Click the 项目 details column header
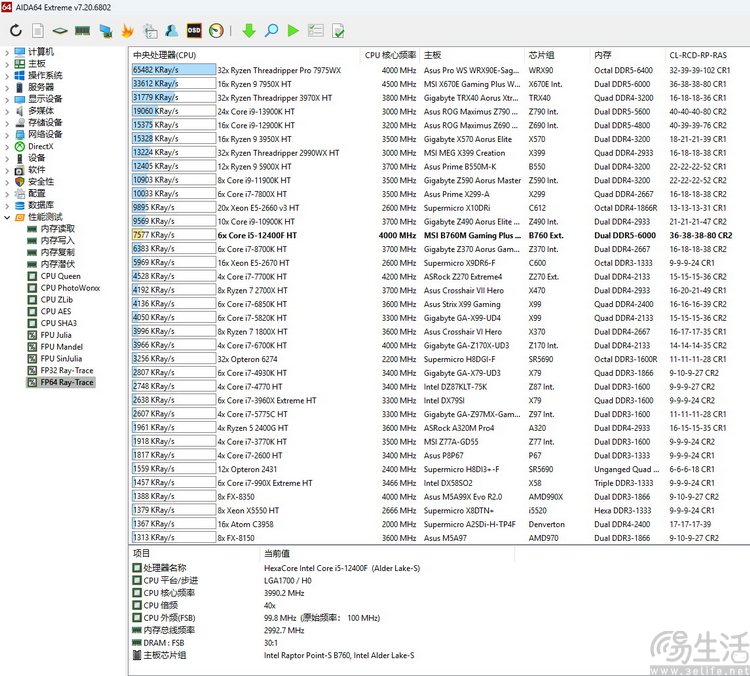Image resolution: width=750 pixels, height=676 pixels. tap(194, 554)
